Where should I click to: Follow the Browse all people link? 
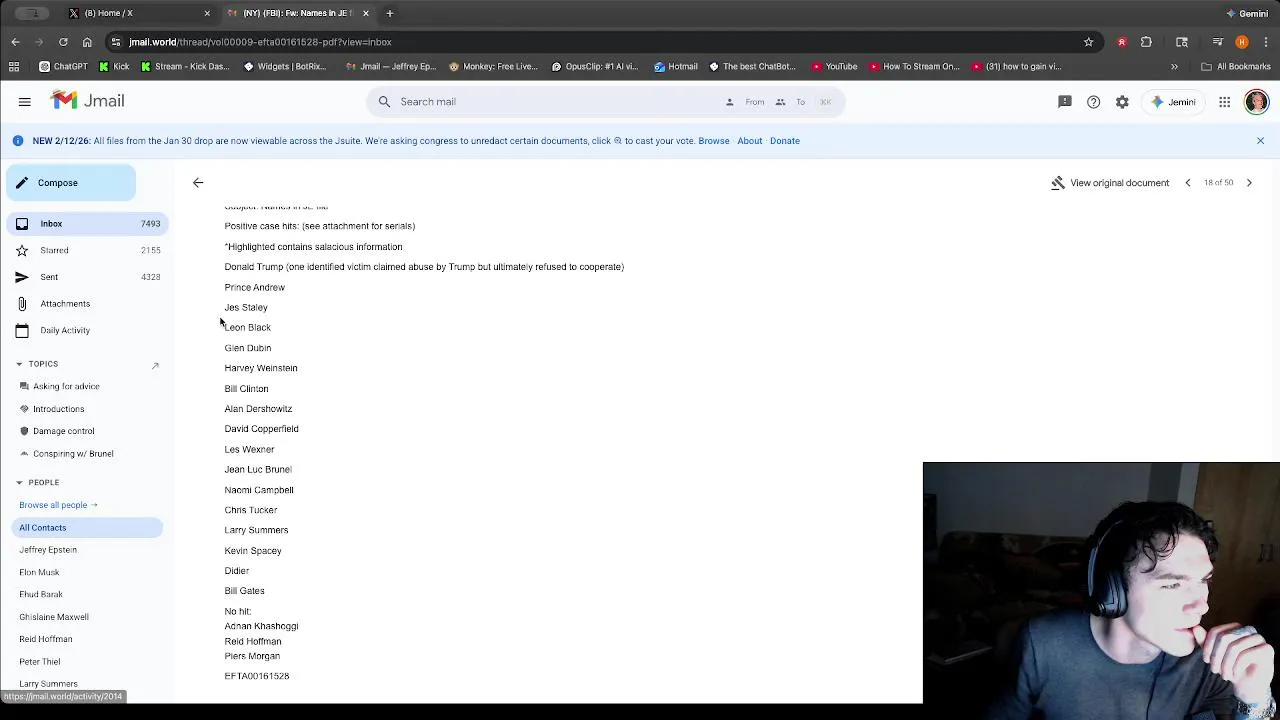tap(58, 505)
